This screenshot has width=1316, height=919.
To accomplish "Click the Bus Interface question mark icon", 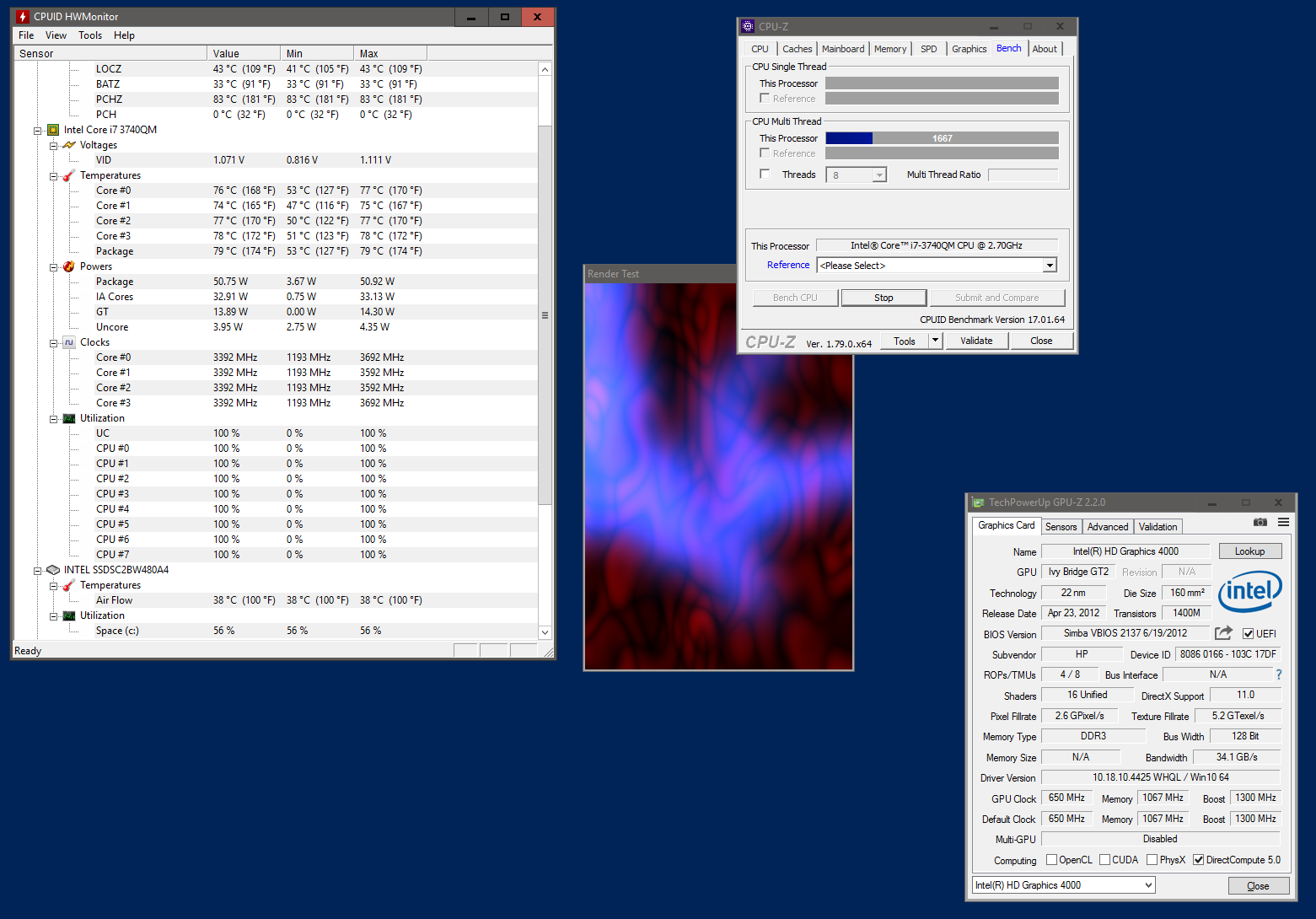I will (x=1279, y=674).
